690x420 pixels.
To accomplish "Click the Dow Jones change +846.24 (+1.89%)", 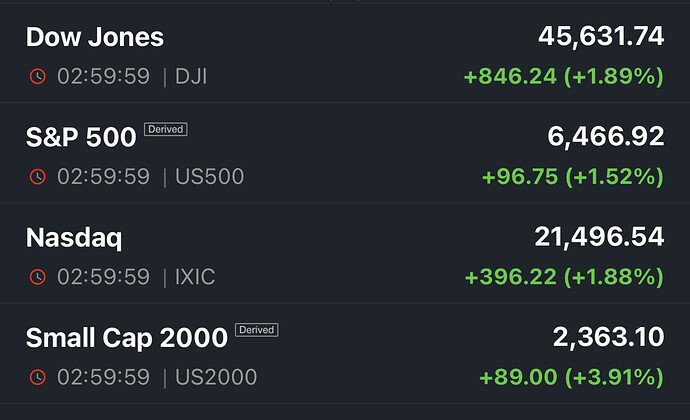I will 564,77.
